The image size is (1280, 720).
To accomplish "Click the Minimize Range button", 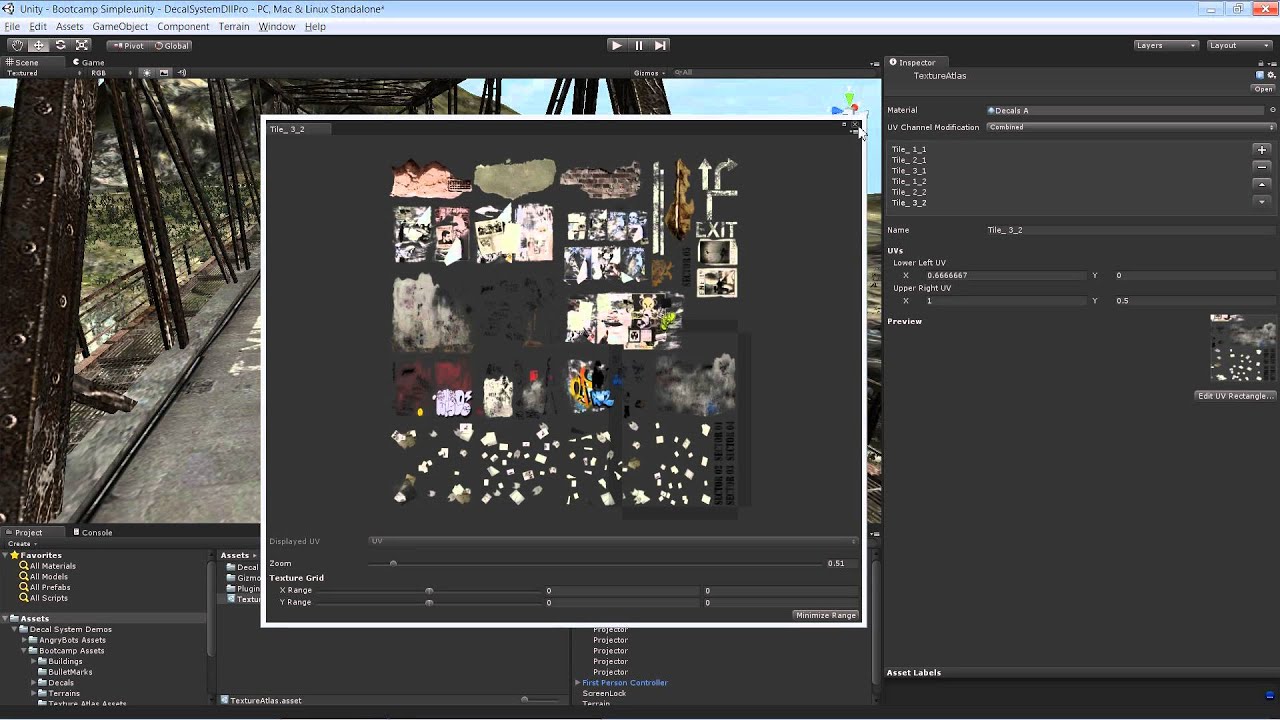I will (x=825, y=614).
